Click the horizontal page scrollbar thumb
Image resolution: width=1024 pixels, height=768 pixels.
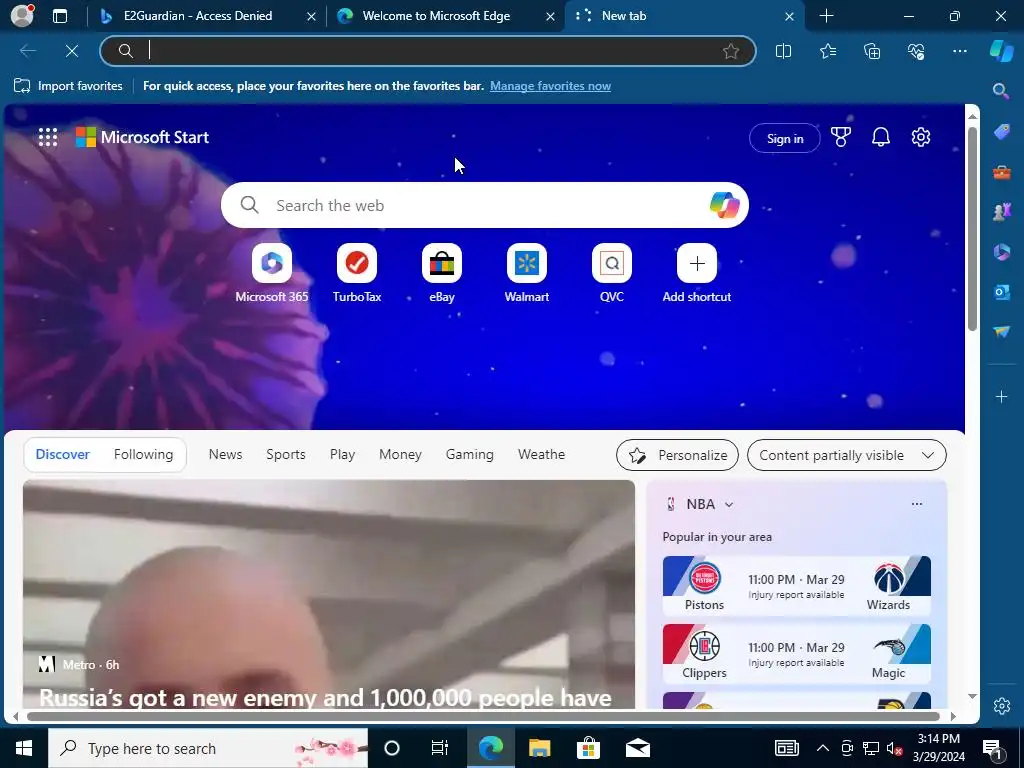point(483,716)
